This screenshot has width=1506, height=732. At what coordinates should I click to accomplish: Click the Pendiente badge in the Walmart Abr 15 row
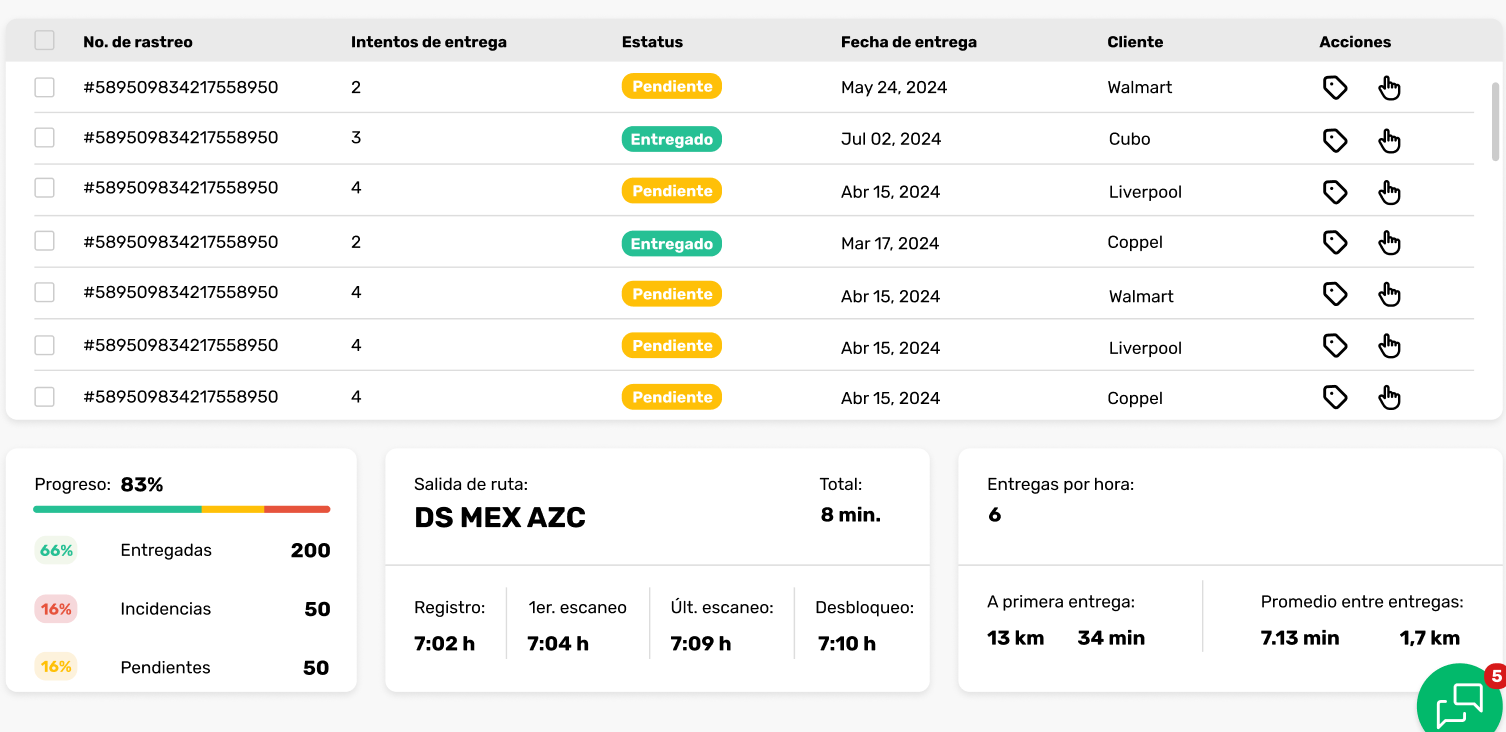coord(672,294)
